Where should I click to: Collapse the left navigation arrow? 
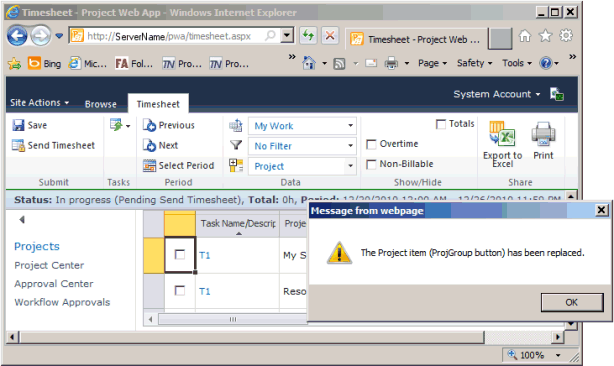[x=22, y=220]
